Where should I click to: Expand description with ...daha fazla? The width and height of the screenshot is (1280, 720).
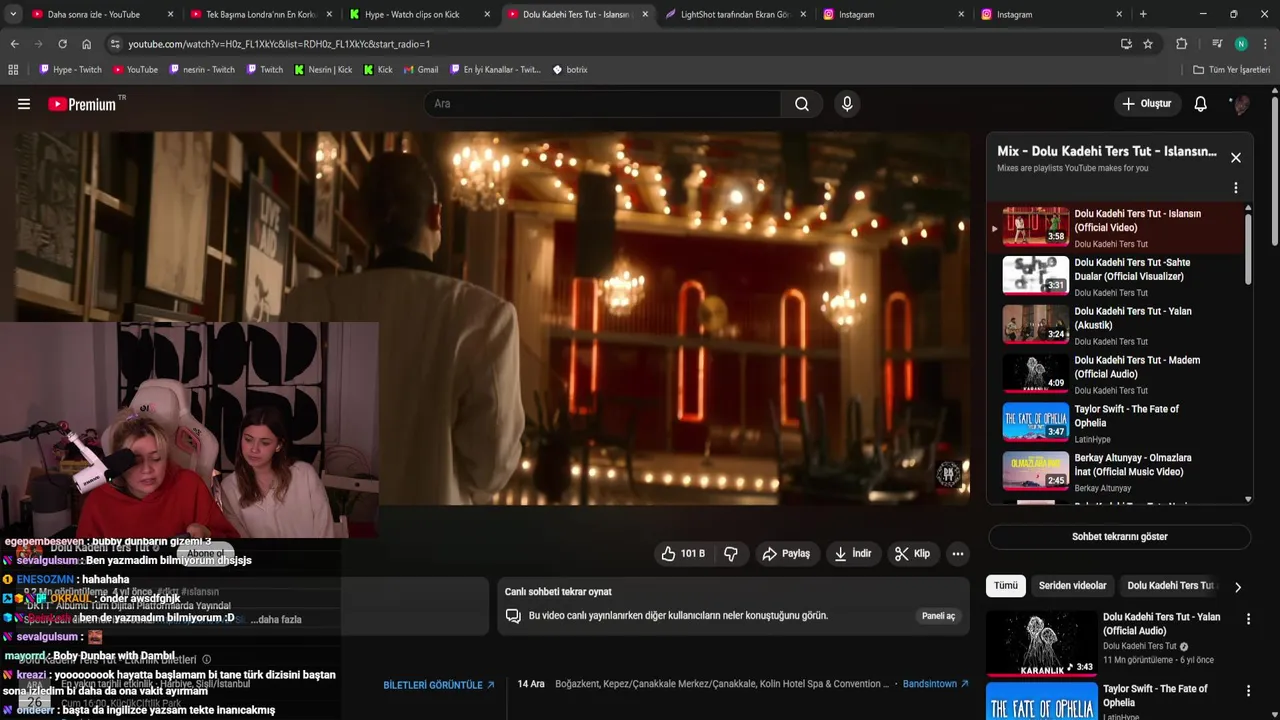coord(277,620)
